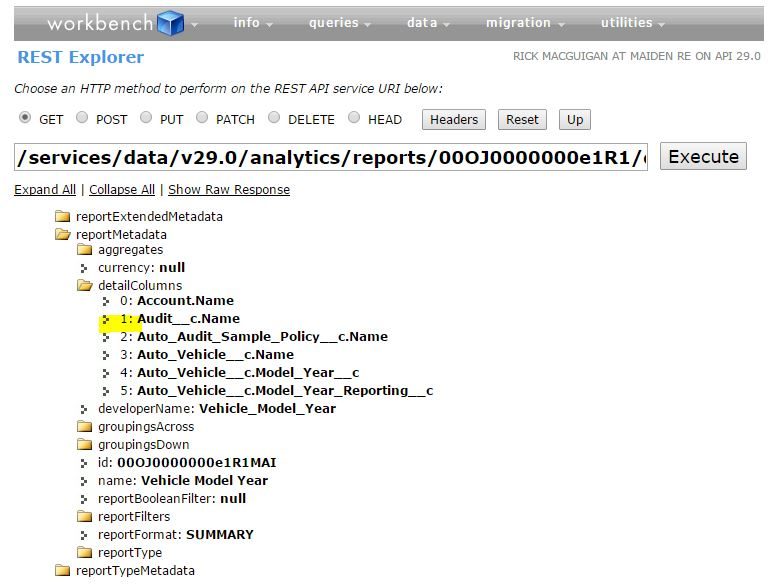Open the migration menu
This screenshot has width=776, height=587.
525,23
